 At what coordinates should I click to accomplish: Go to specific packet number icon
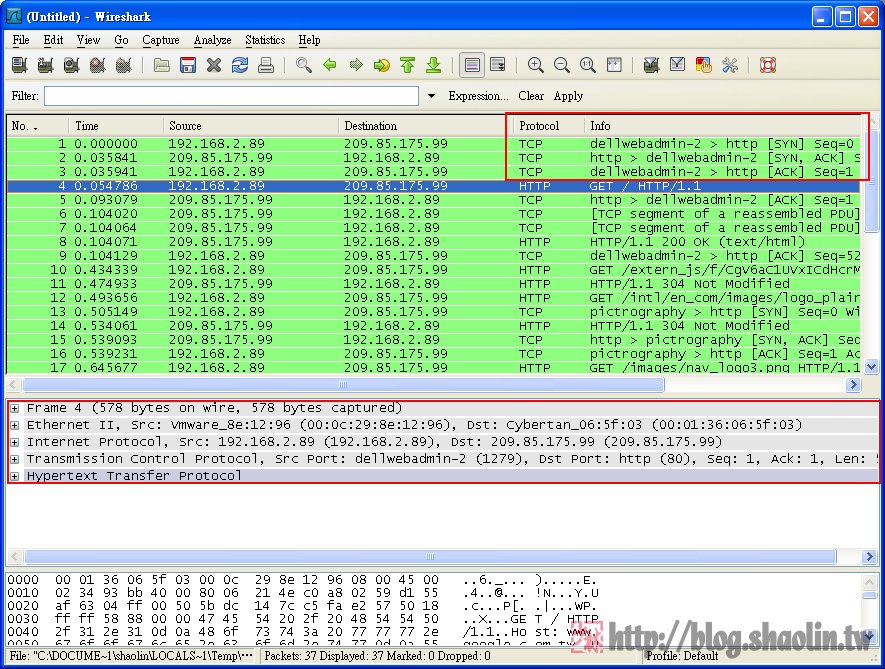382,65
